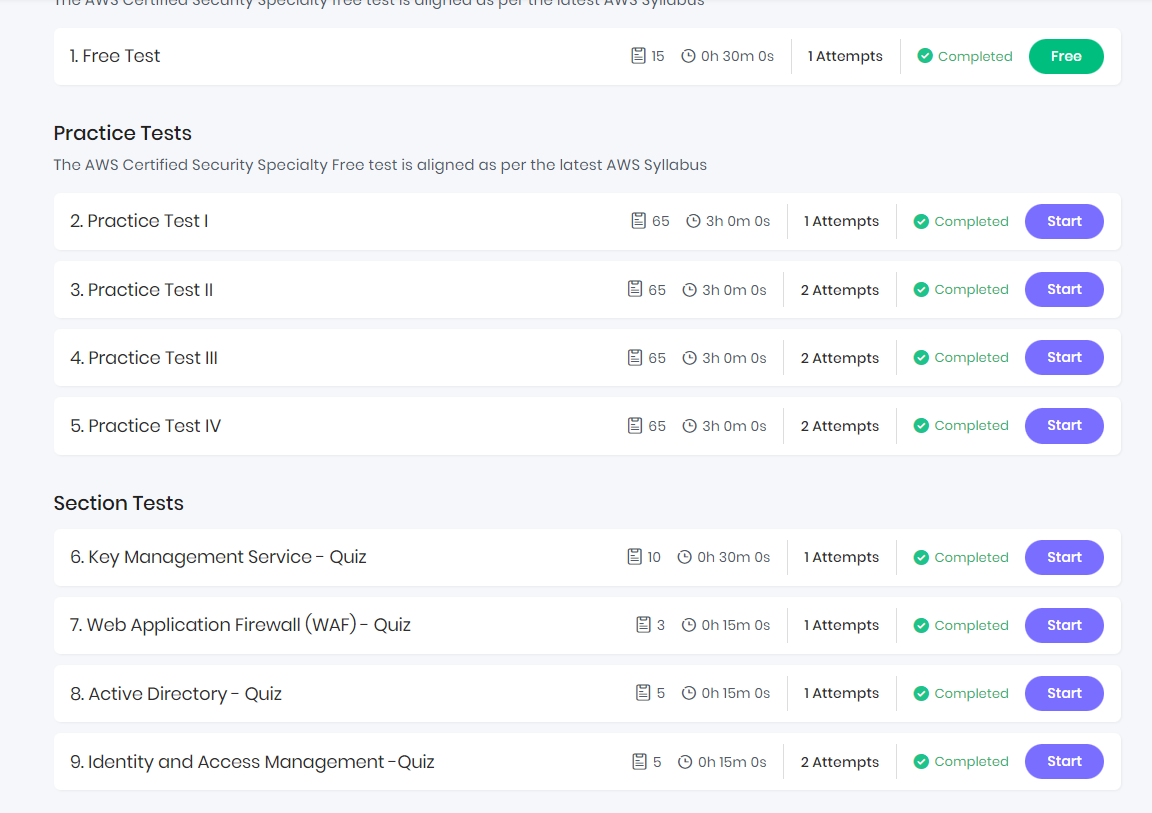
Task: Click the question count icon for Practice Test I
Action: click(x=638, y=220)
